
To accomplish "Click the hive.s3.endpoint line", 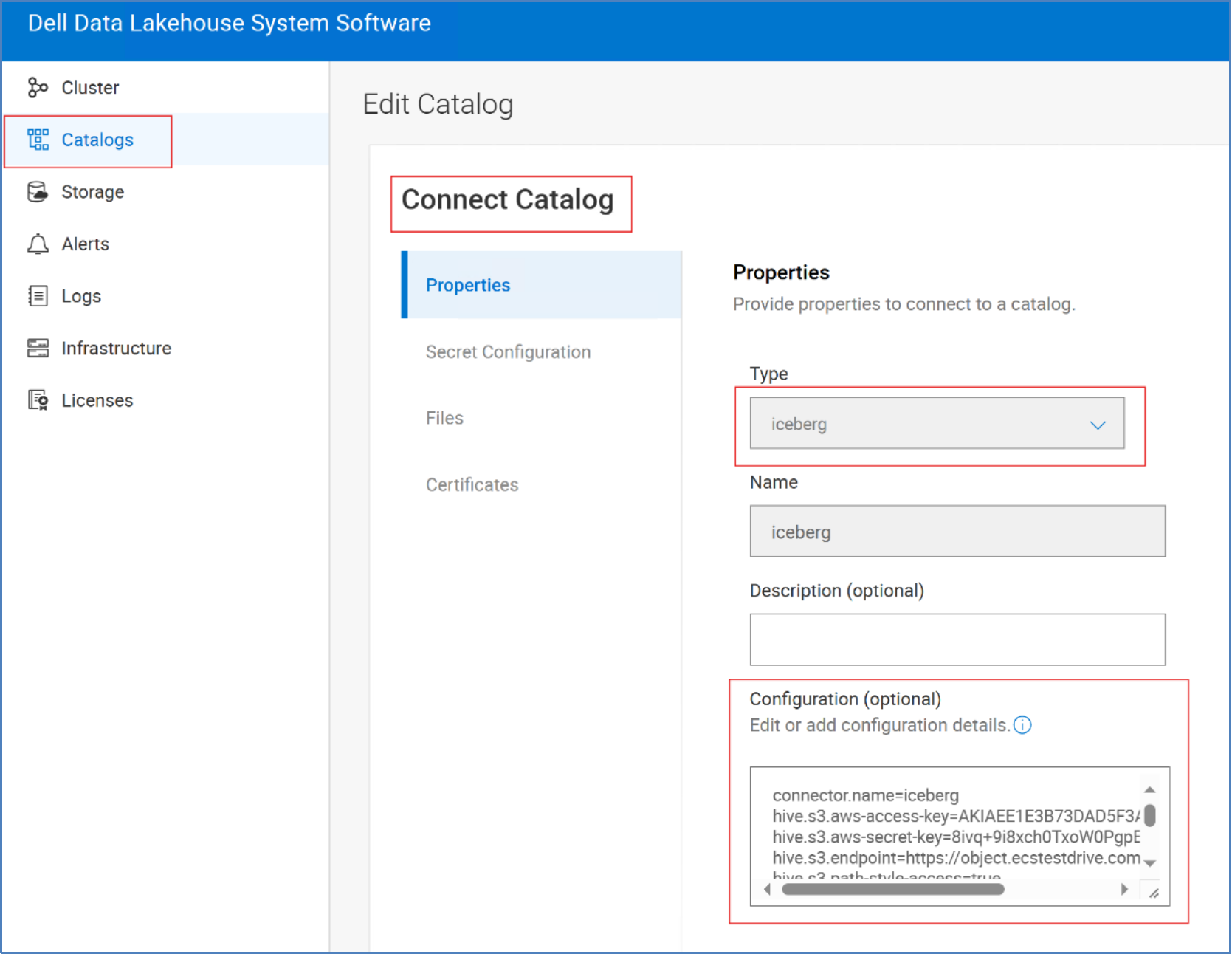I will (x=956, y=858).
